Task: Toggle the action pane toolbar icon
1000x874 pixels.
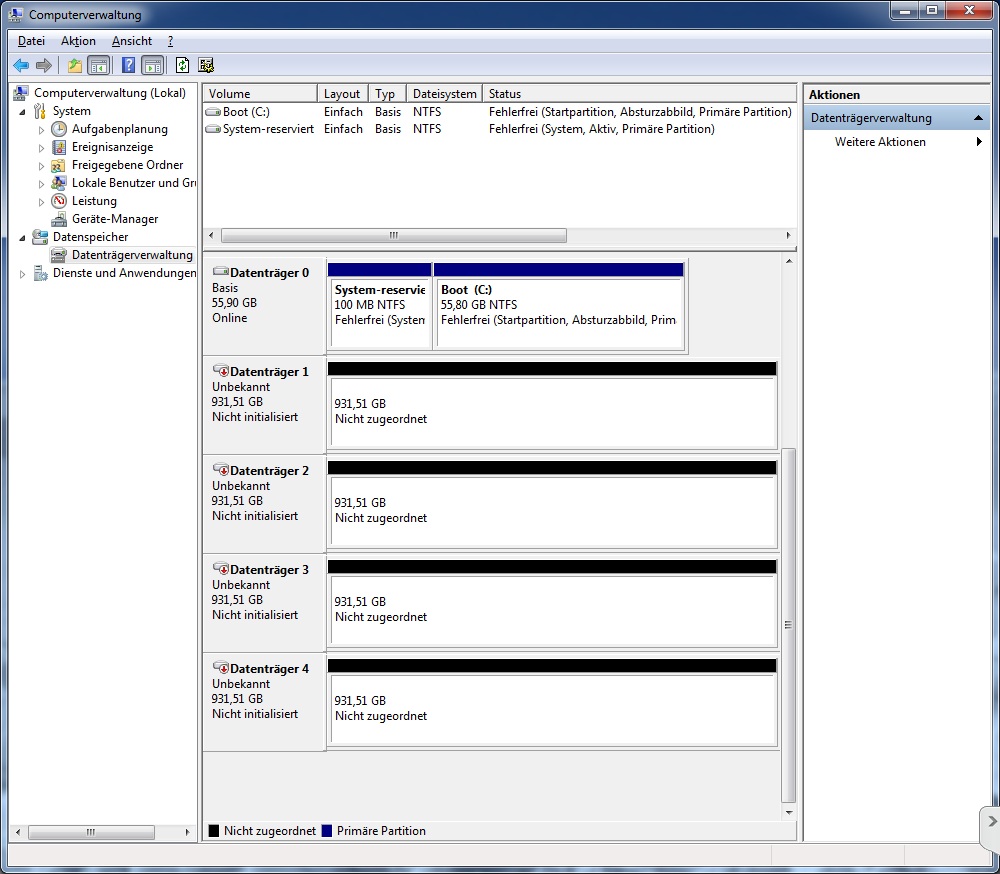Action: pyautogui.click(x=153, y=65)
